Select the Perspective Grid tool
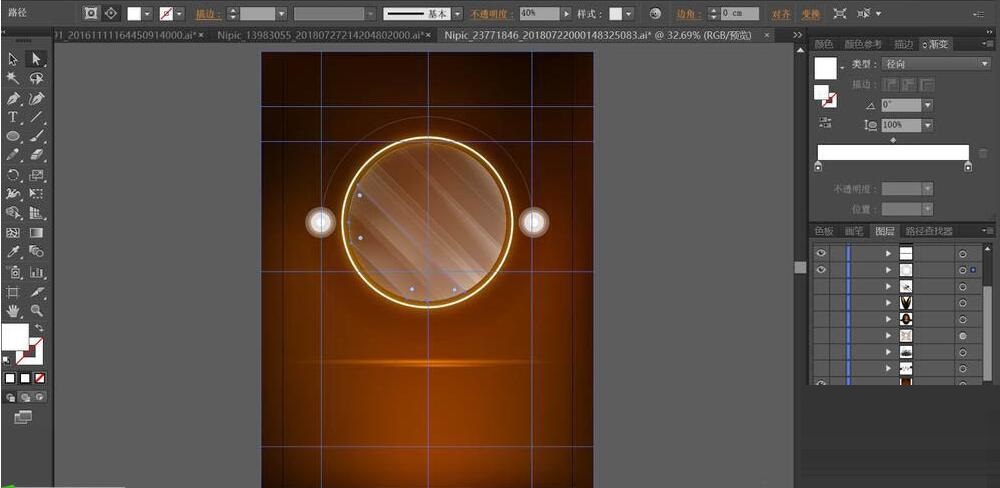1000x488 pixels. [36, 213]
